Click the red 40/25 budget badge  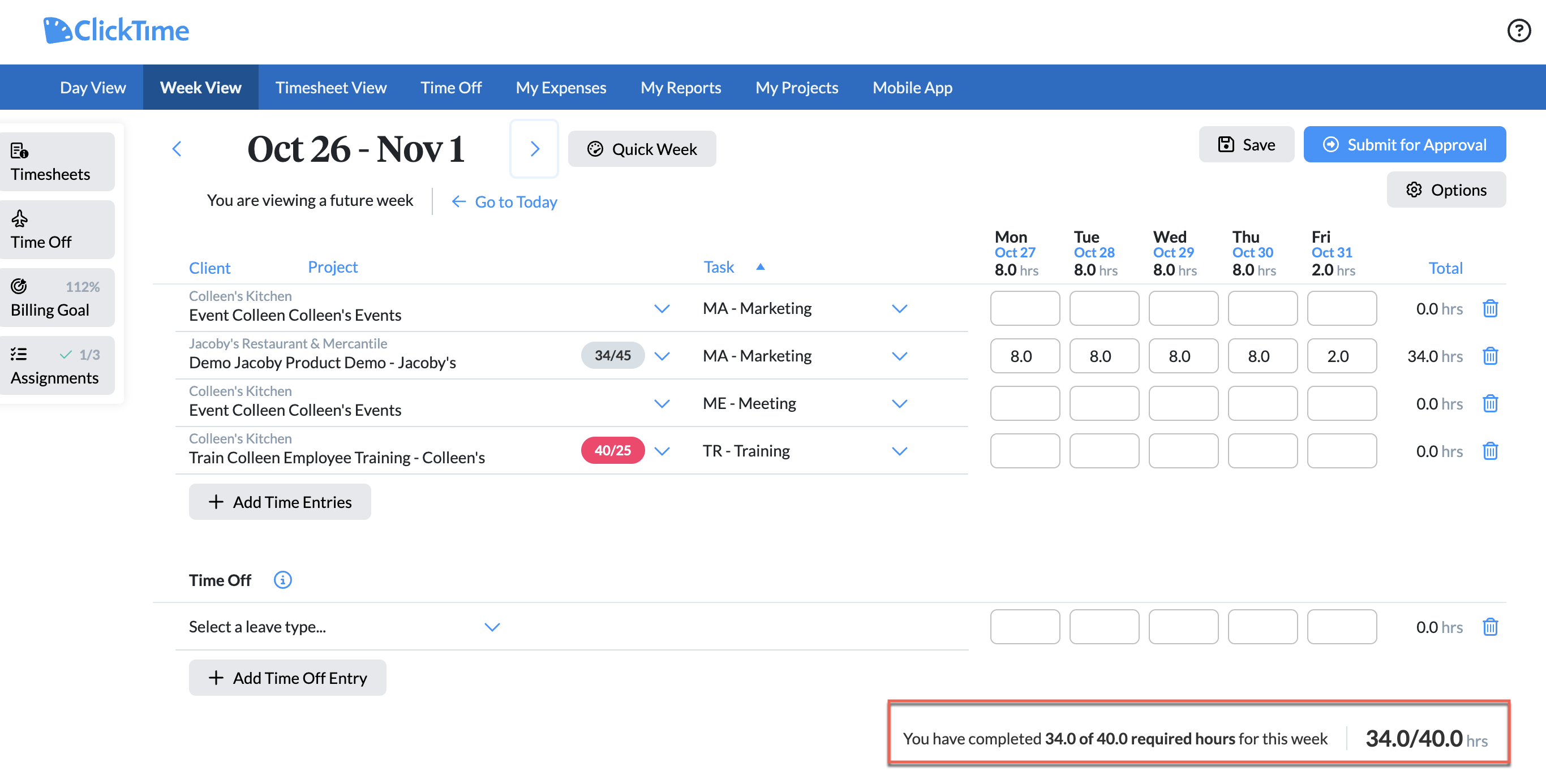coord(612,450)
